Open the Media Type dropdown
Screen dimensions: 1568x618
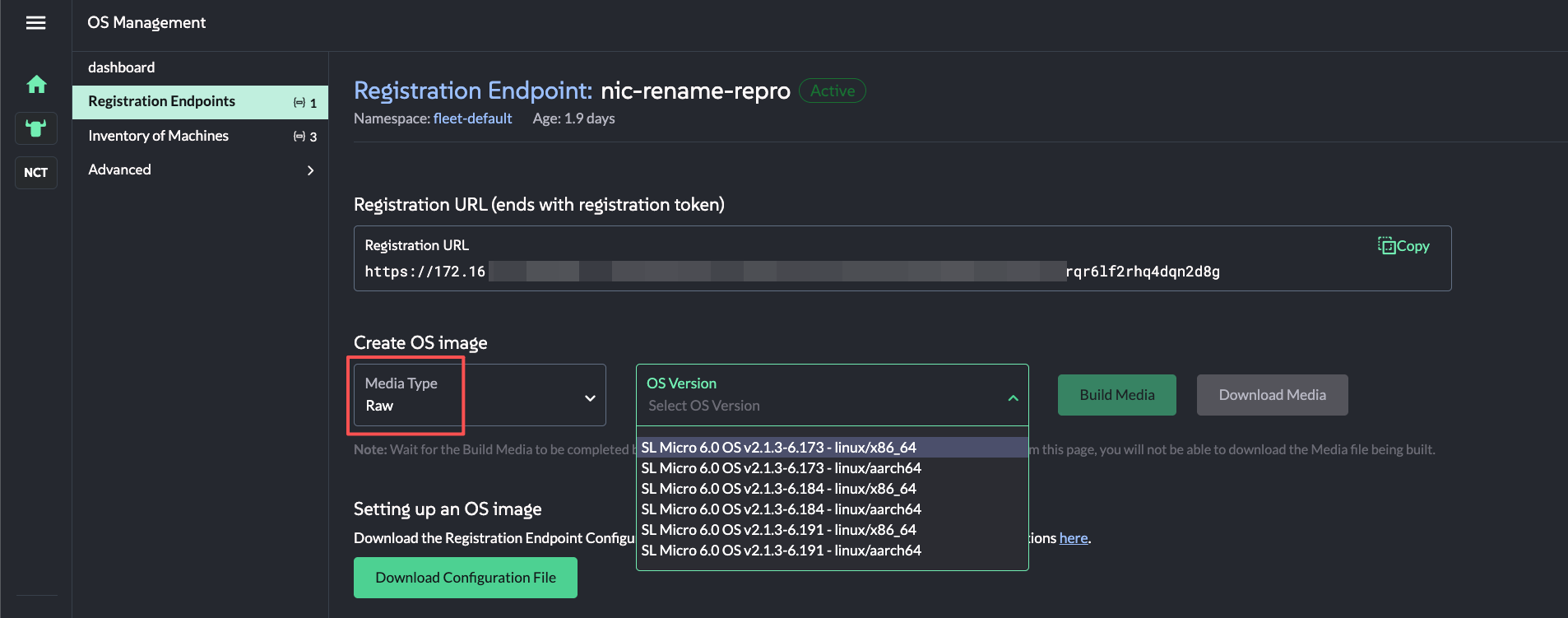click(480, 395)
